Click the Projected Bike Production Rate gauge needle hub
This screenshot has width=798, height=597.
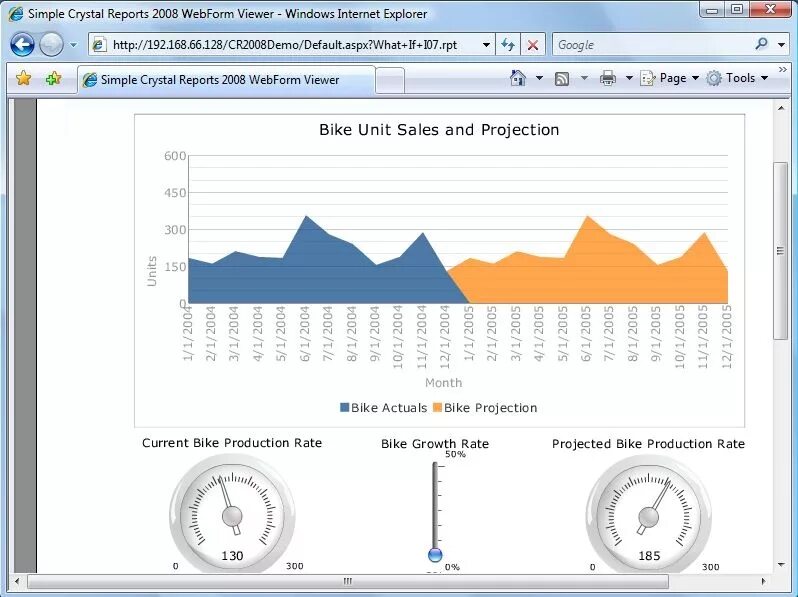[x=648, y=518]
